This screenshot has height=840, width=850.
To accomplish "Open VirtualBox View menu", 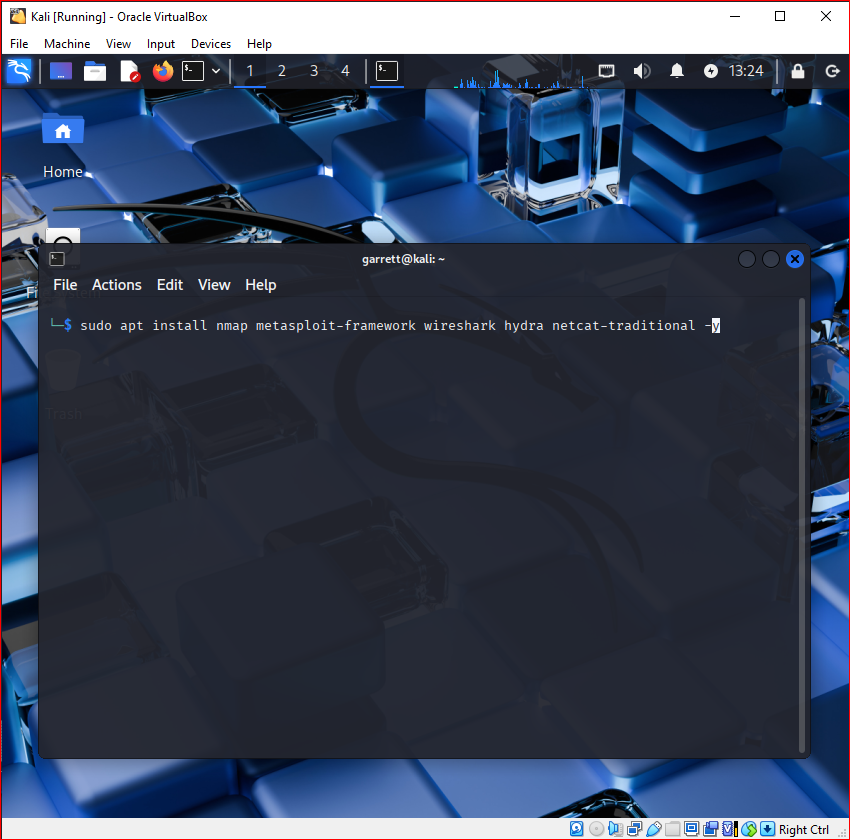I will tap(118, 44).
